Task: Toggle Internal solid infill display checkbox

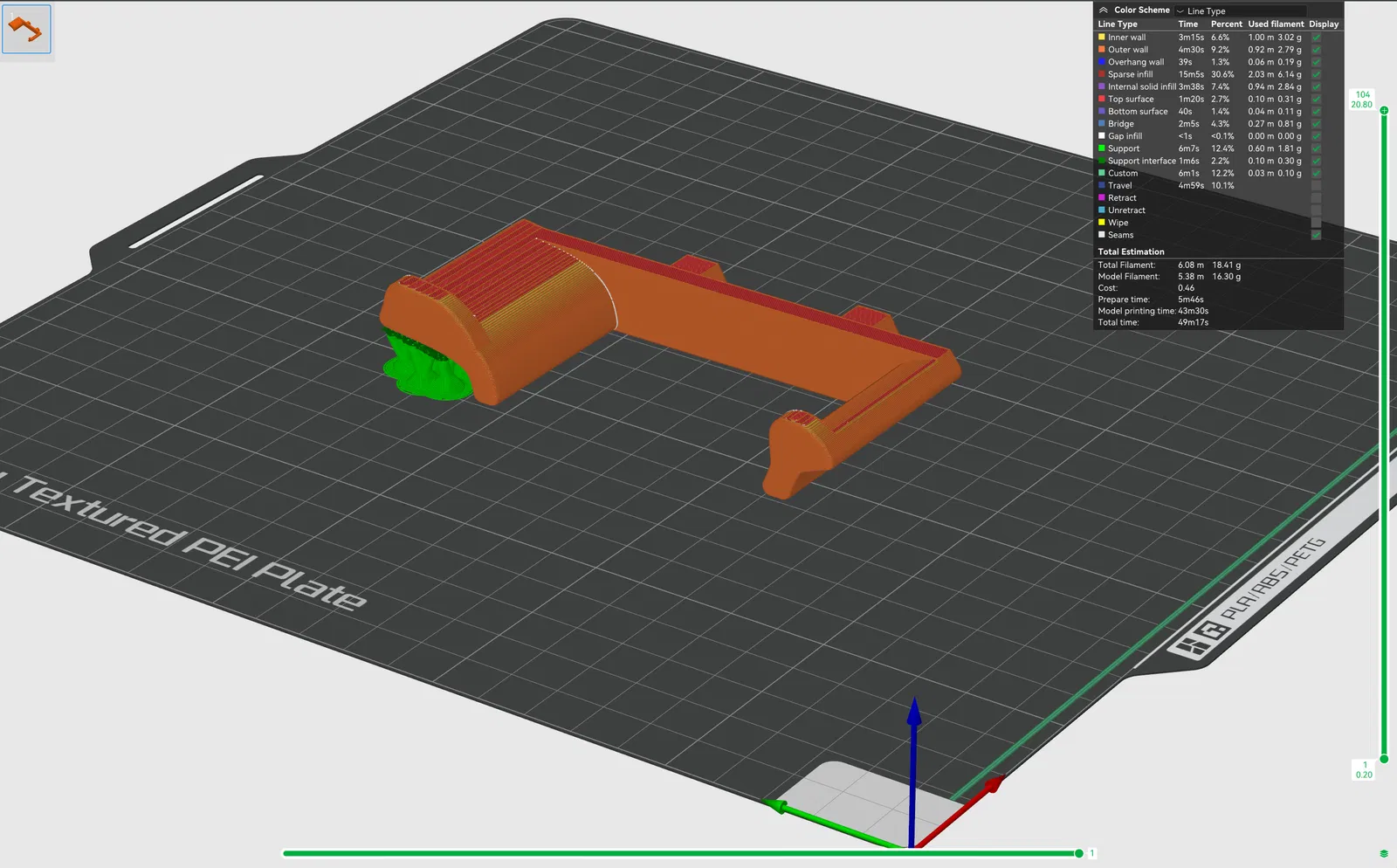Action: point(1316,86)
